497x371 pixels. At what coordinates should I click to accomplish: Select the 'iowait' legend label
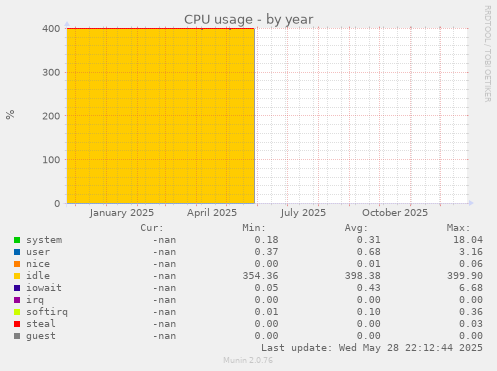(x=44, y=288)
